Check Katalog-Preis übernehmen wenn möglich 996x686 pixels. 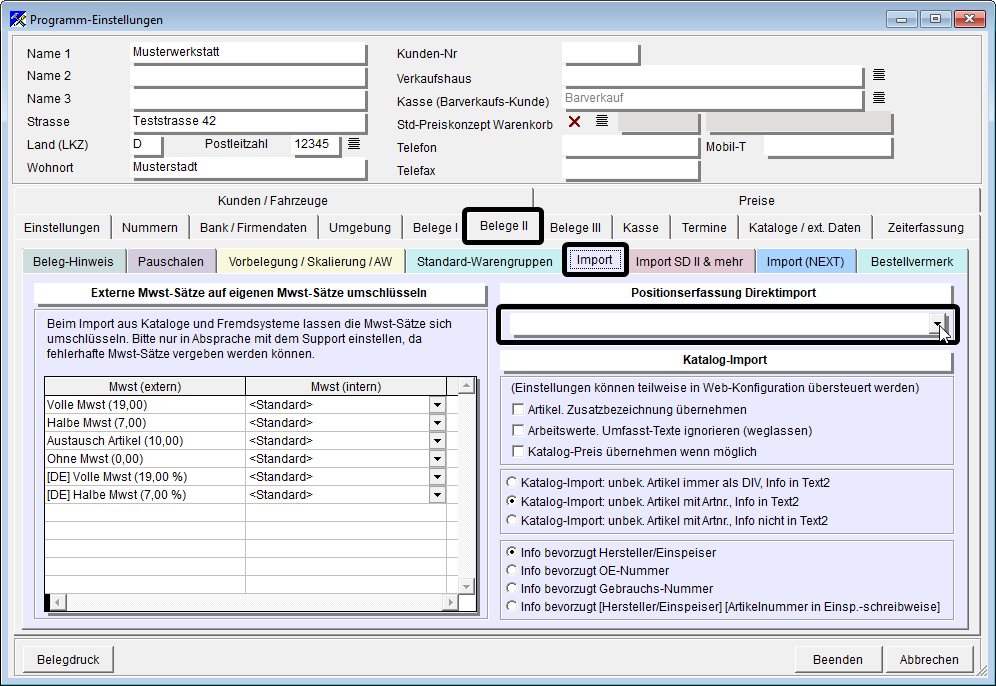518,452
